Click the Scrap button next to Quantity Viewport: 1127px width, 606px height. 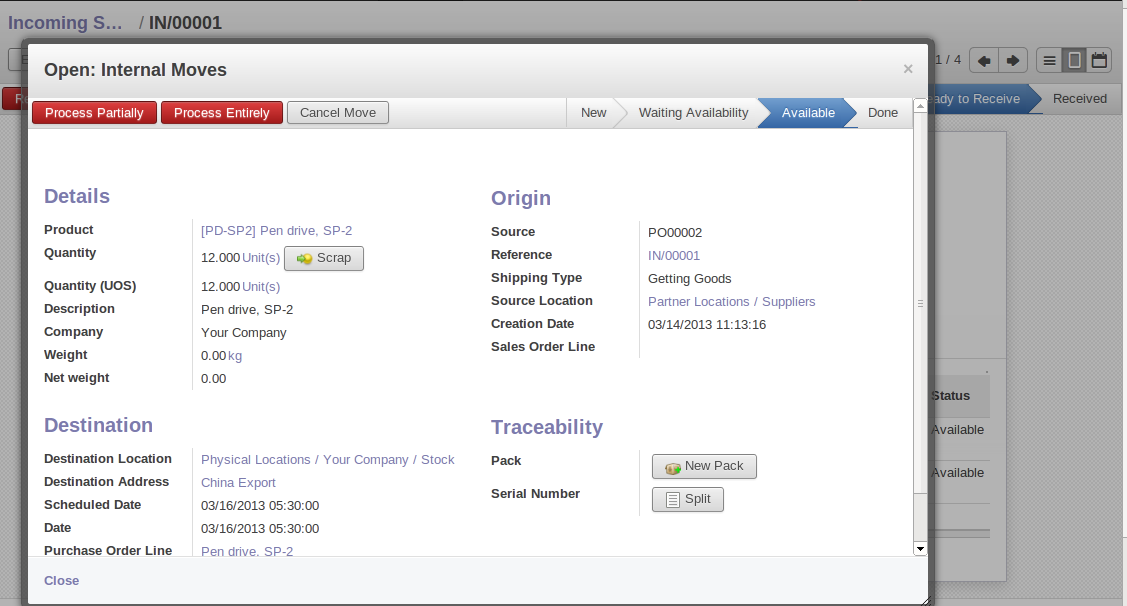pyautogui.click(x=324, y=258)
